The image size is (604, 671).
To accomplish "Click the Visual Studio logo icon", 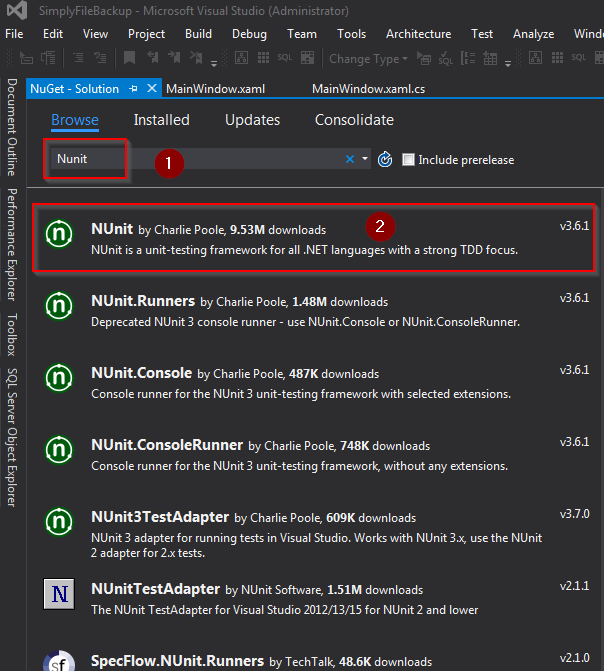I will coord(17,10).
